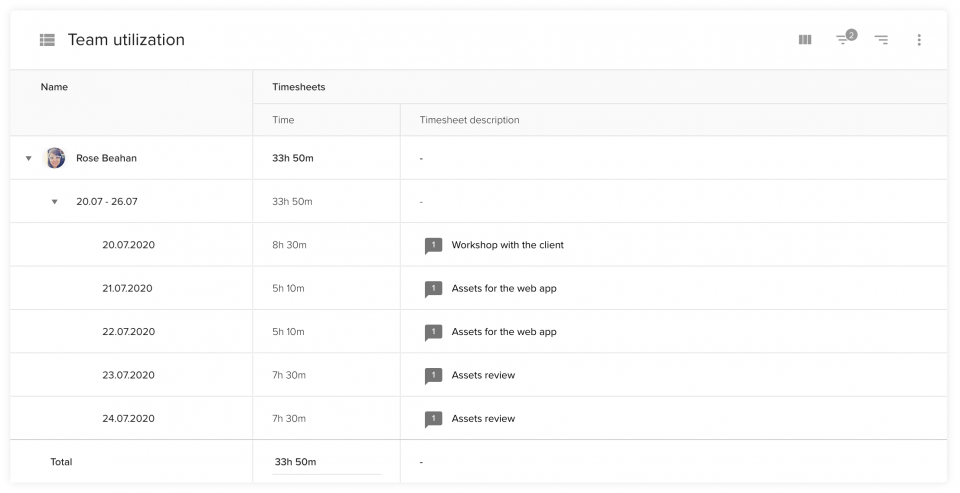Screen dimensions: 960x493
Task: Click the Timesheets group header
Action: pos(299,87)
